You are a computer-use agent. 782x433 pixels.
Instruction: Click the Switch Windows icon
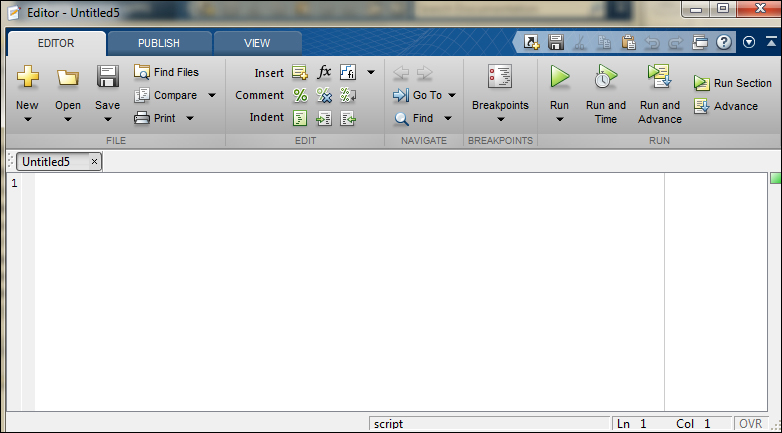pos(700,42)
